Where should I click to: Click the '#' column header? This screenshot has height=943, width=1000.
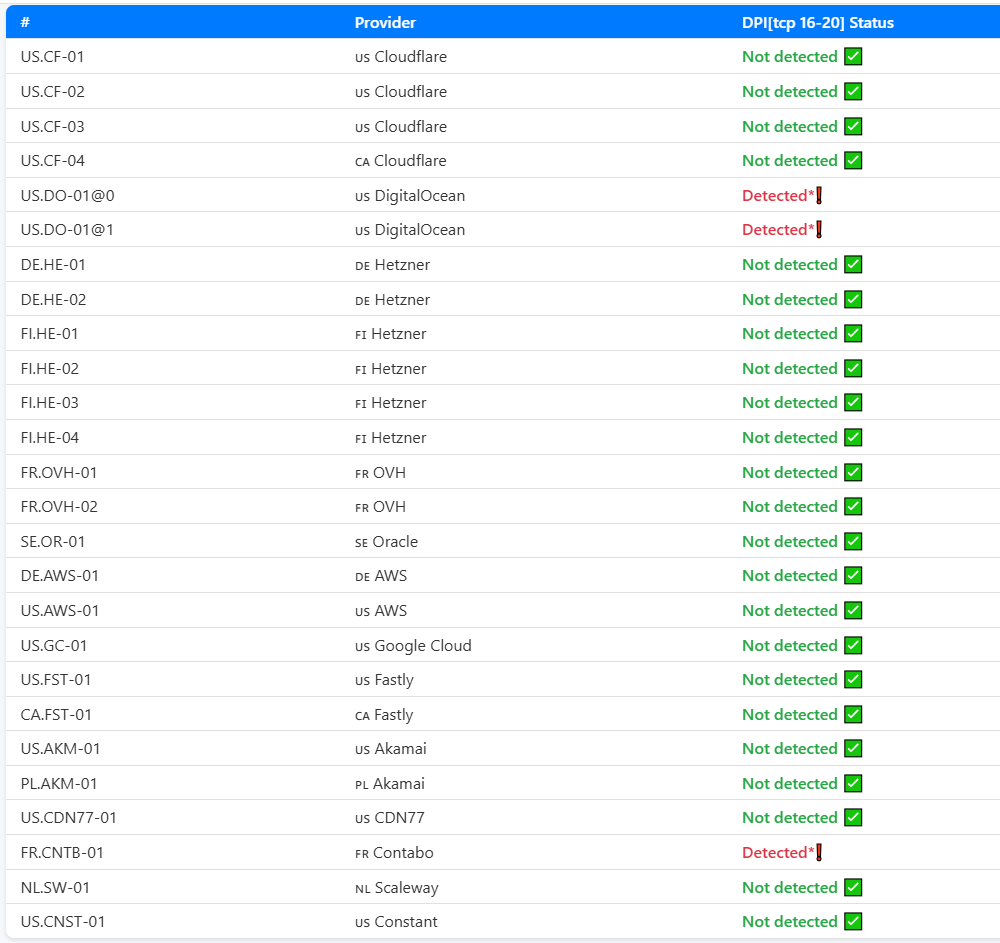[x=26, y=22]
